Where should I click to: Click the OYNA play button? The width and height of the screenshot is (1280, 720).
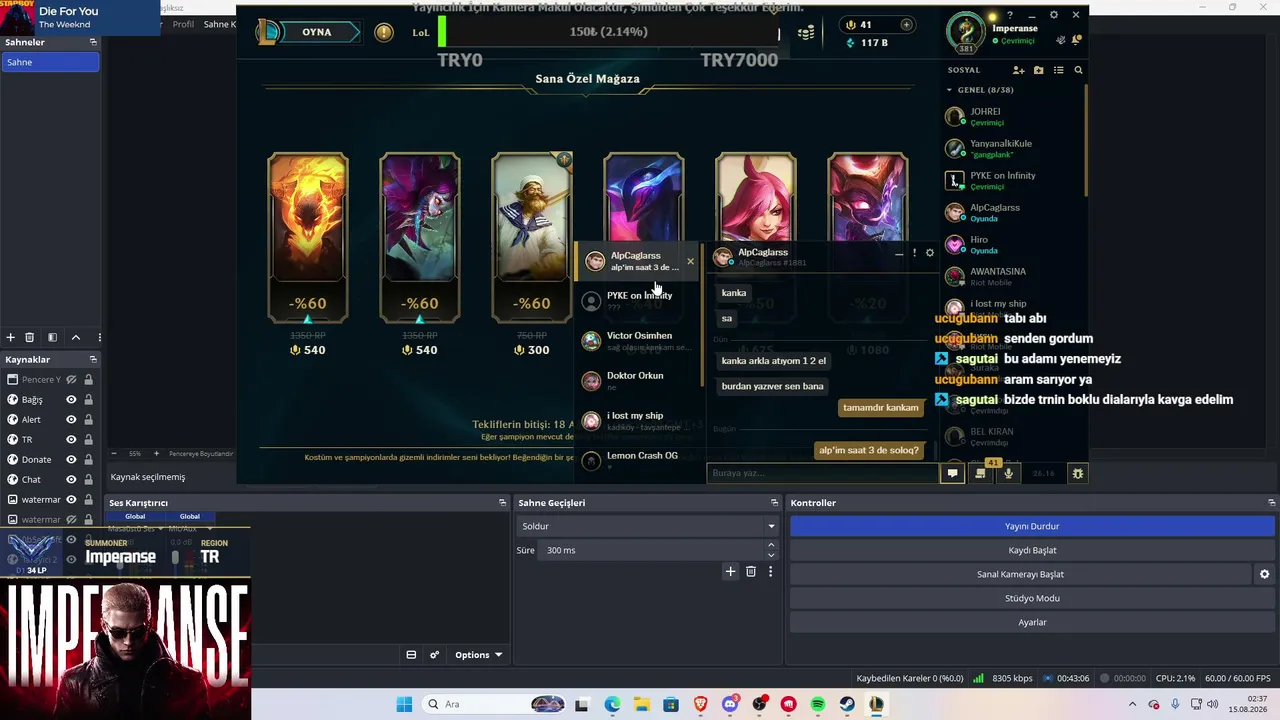click(316, 32)
